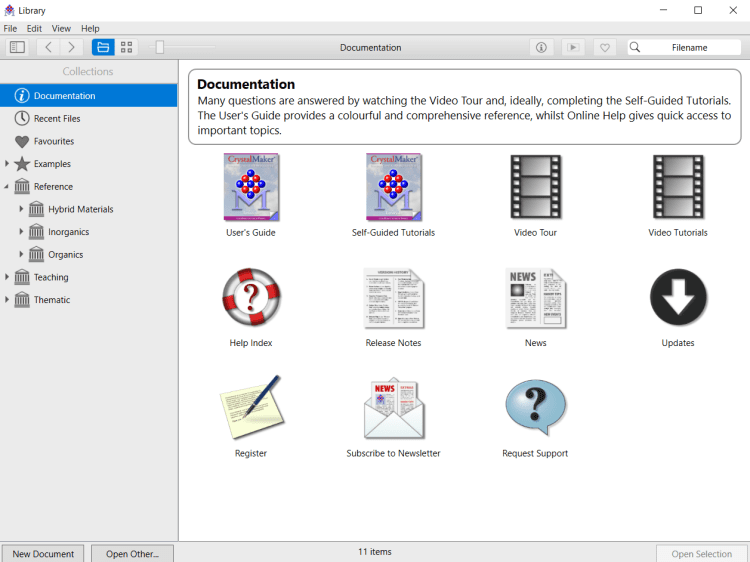Screen dimensions: 750x562
Task: Open the Subscribe to Newsletter envelope icon
Action: [x=393, y=408]
